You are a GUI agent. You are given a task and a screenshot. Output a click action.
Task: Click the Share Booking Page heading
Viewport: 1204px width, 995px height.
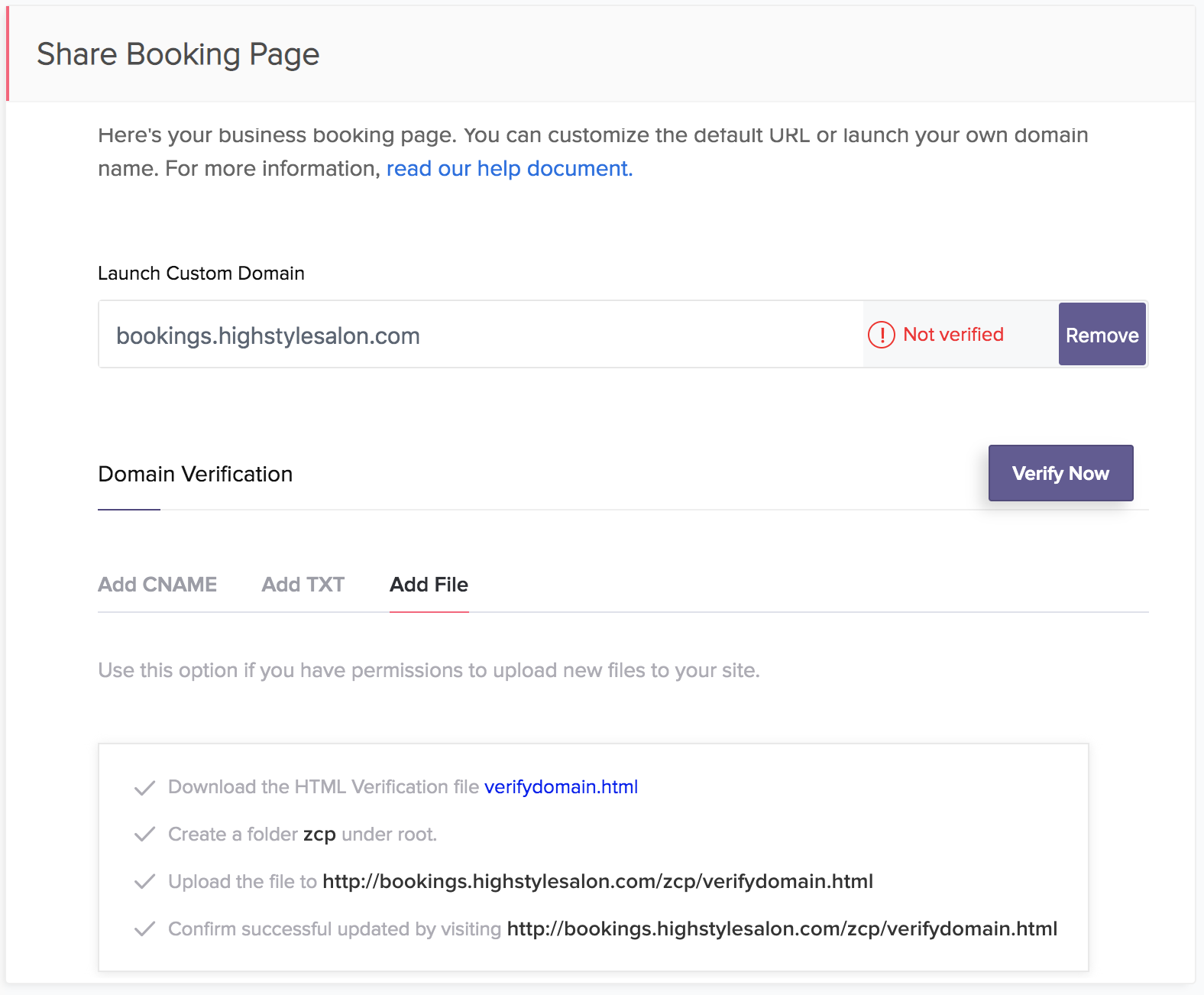(x=178, y=54)
